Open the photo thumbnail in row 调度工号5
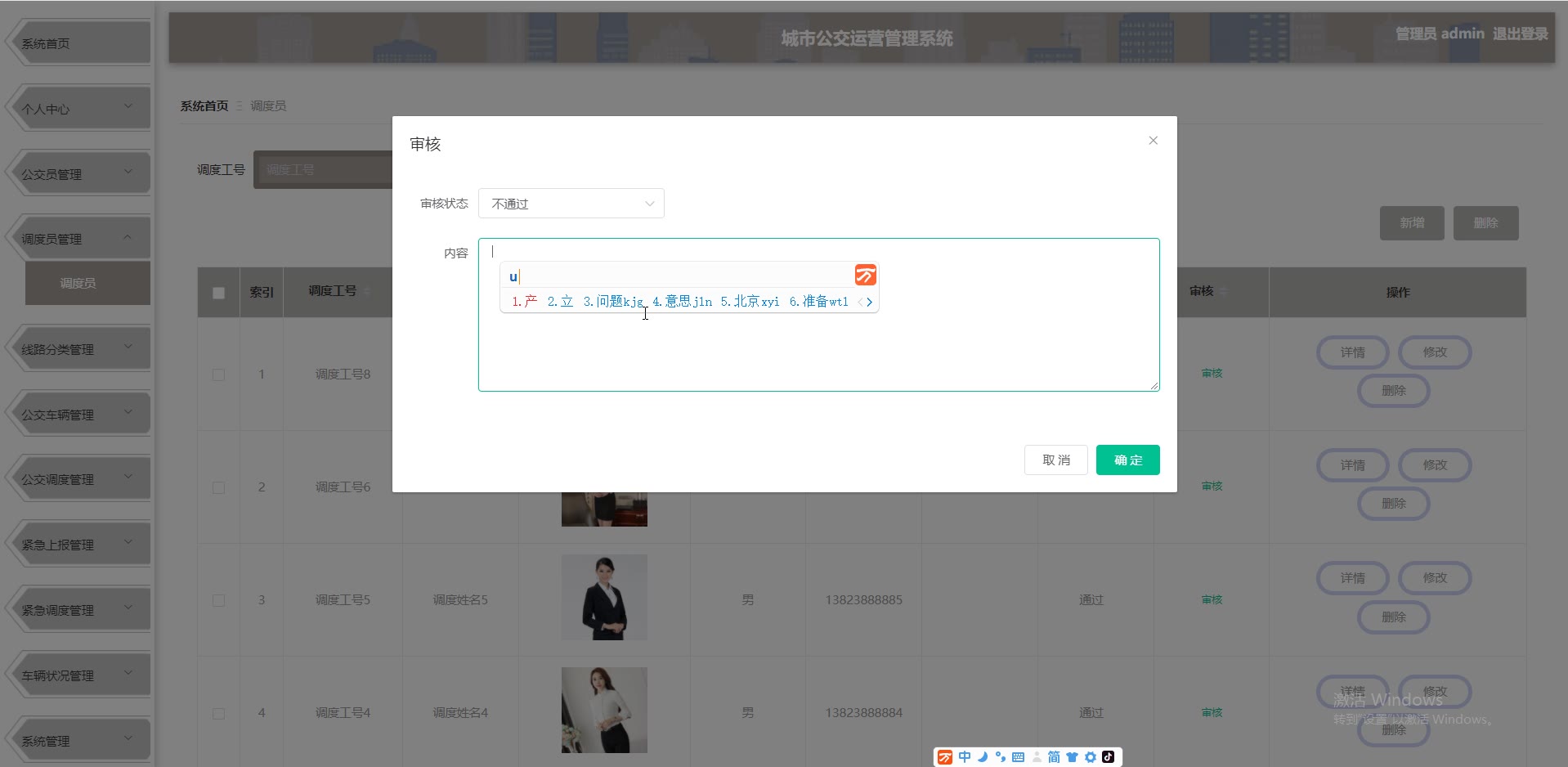Viewport: 1568px width, 767px height. point(604,598)
